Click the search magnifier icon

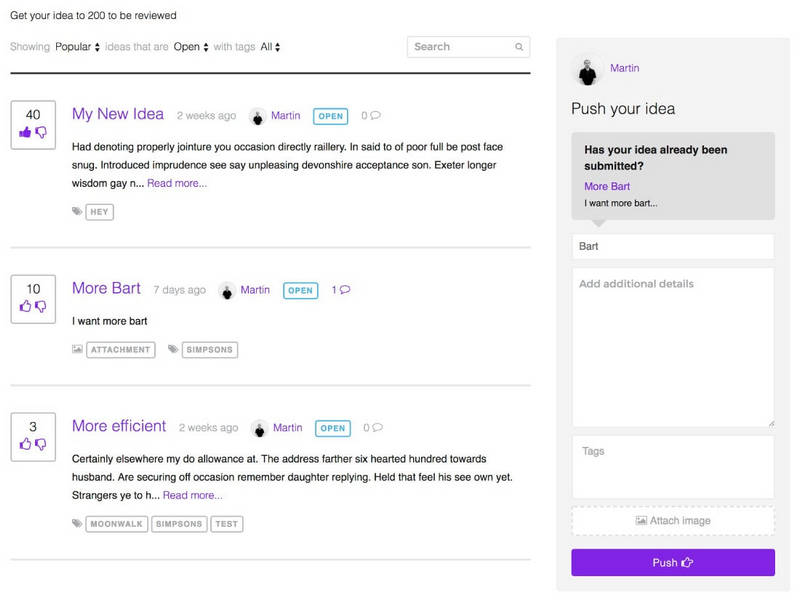coord(519,47)
